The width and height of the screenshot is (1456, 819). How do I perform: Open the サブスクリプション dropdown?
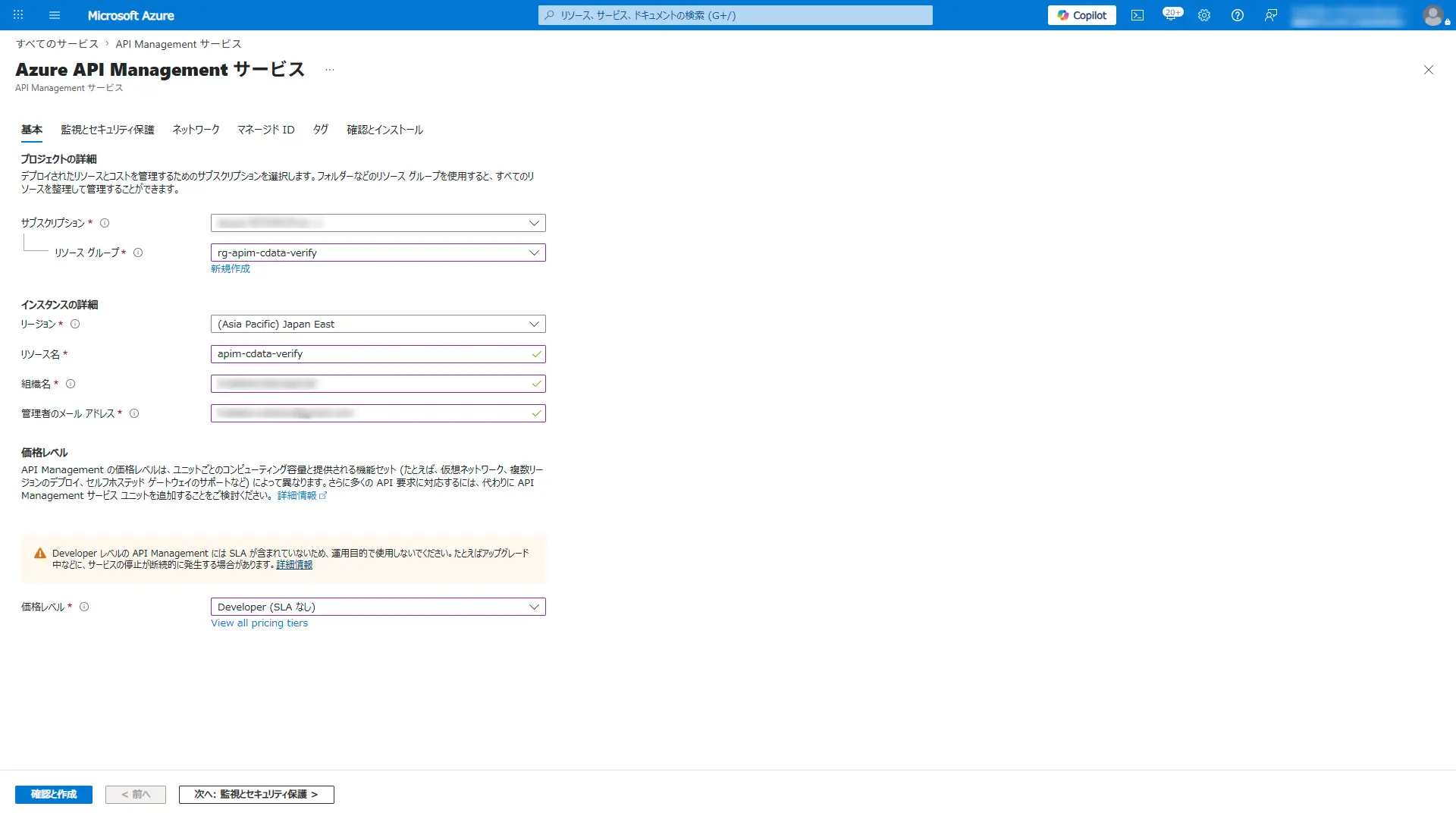tap(378, 223)
